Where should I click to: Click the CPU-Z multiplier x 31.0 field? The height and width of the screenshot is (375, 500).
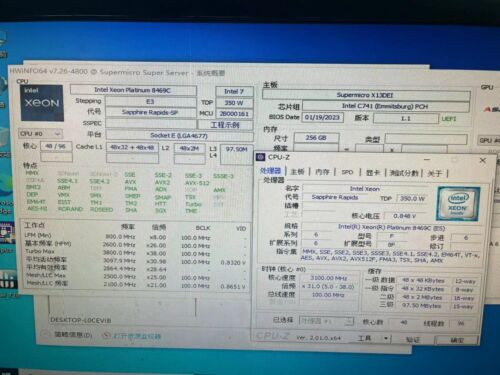click(328, 287)
